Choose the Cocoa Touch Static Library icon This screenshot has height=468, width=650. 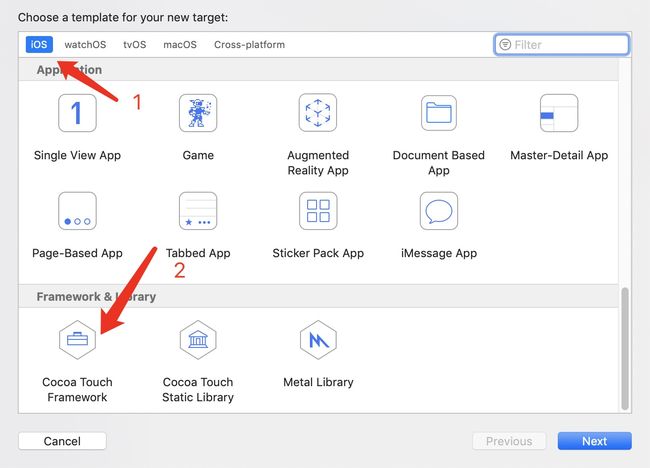(x=198, y=340)
